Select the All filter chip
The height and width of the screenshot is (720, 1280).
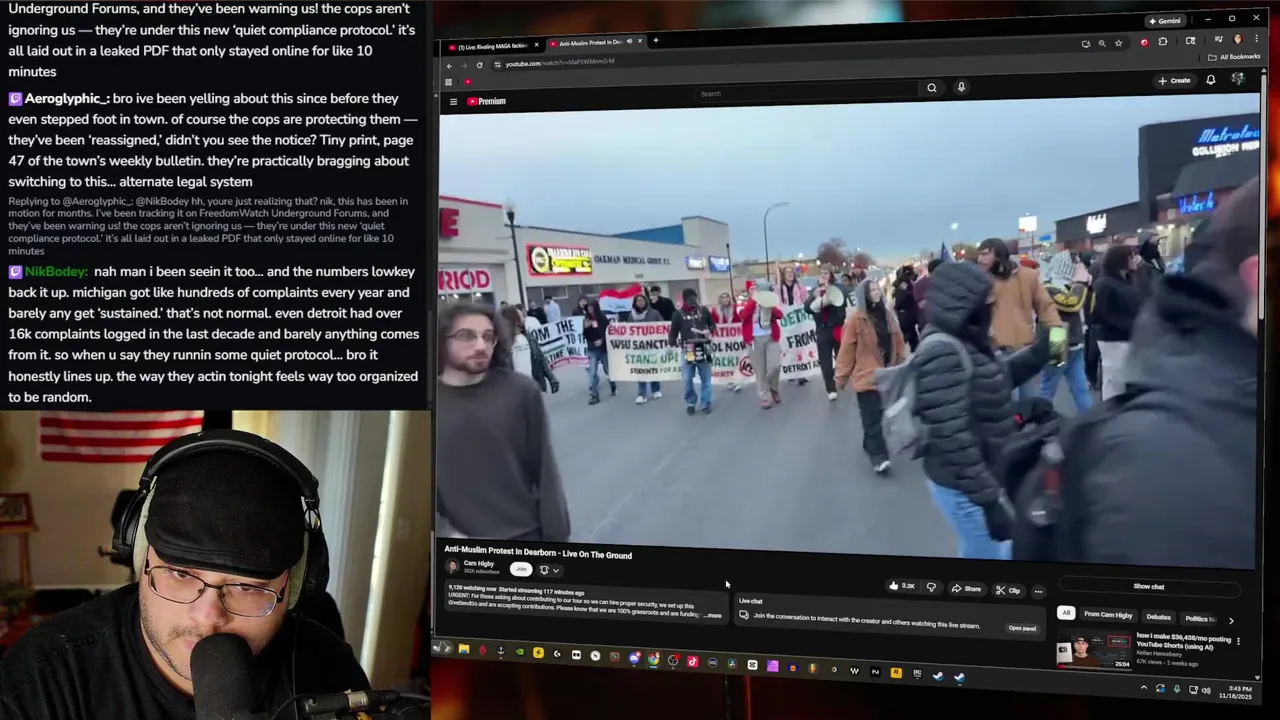coord(1066,613)
